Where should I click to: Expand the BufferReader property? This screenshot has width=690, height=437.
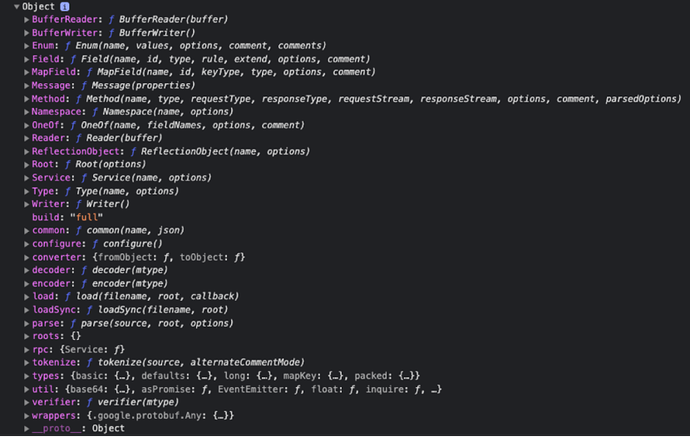click(x=26, y=20)
